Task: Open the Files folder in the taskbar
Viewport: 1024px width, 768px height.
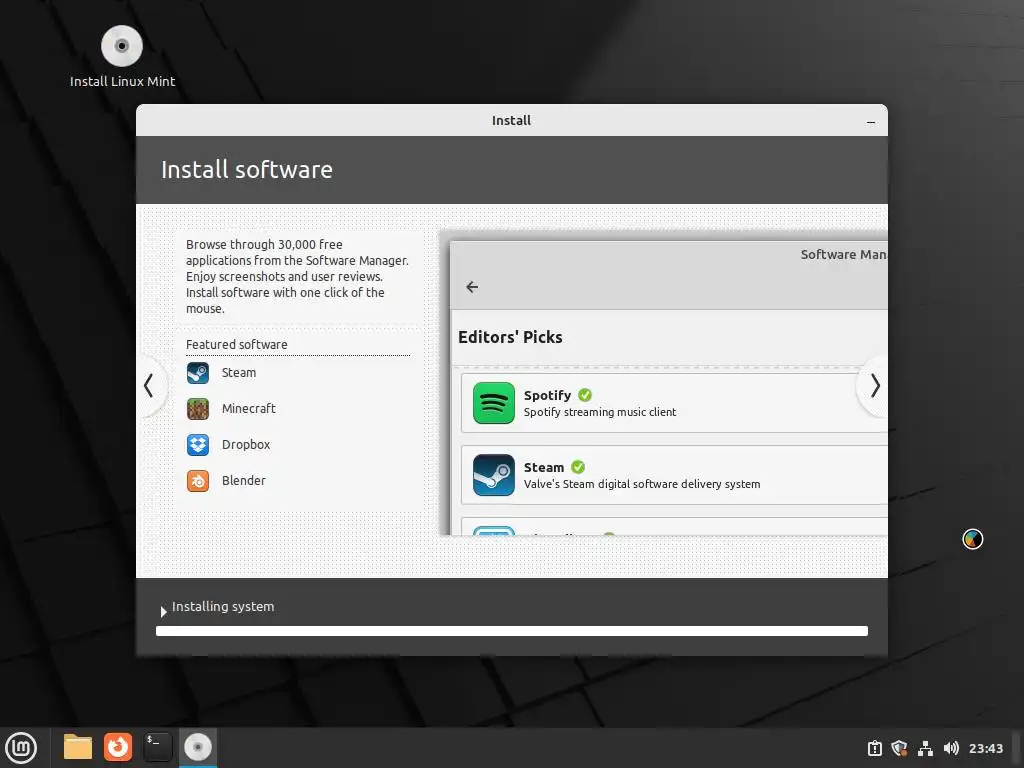Action: pos(78,747)
